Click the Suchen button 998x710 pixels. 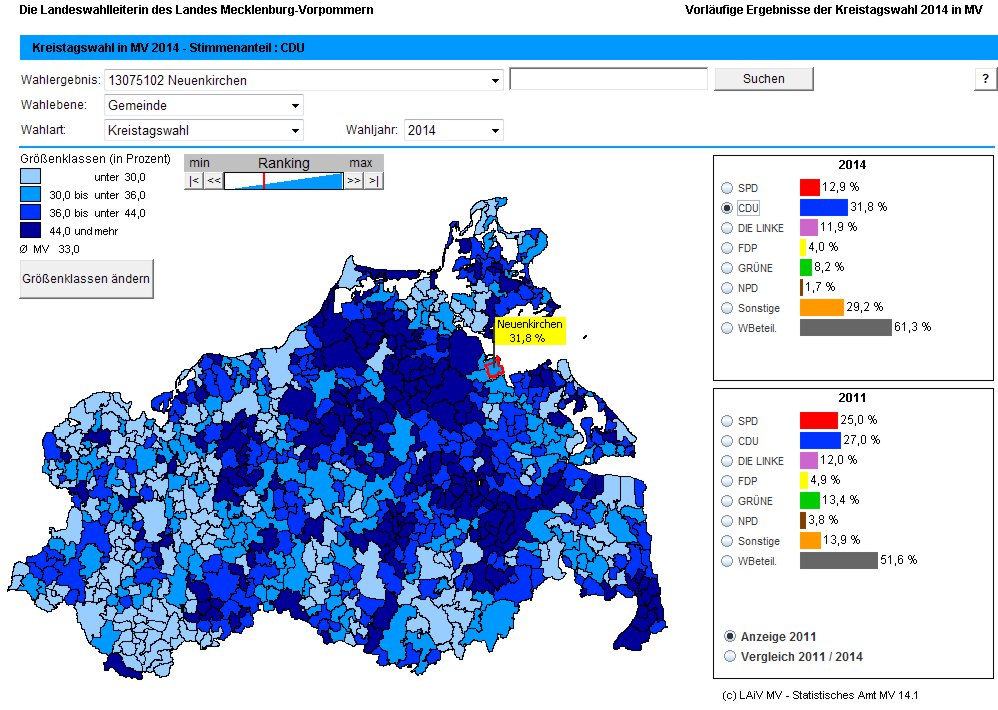763,79
